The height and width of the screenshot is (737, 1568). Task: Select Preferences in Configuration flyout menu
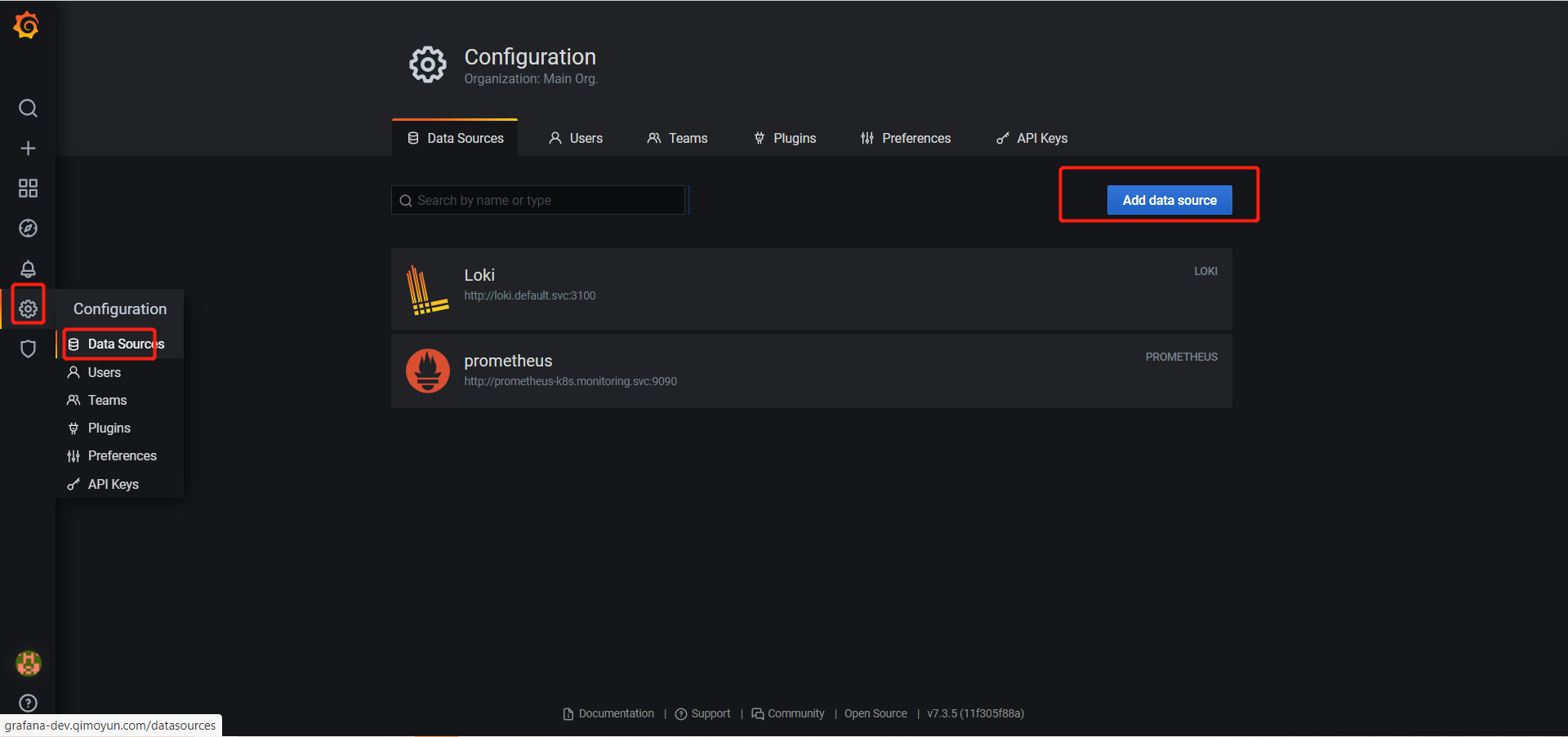(x=120, y=455)
